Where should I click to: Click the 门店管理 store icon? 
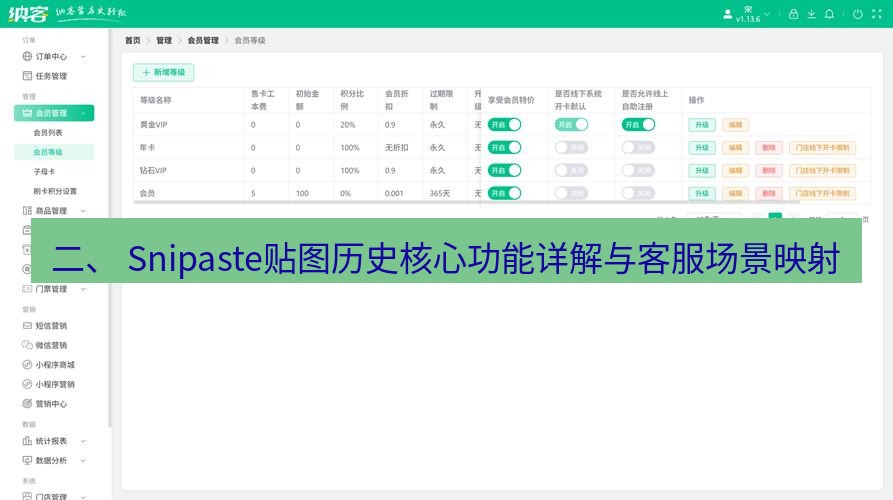[x=27, y=496]
